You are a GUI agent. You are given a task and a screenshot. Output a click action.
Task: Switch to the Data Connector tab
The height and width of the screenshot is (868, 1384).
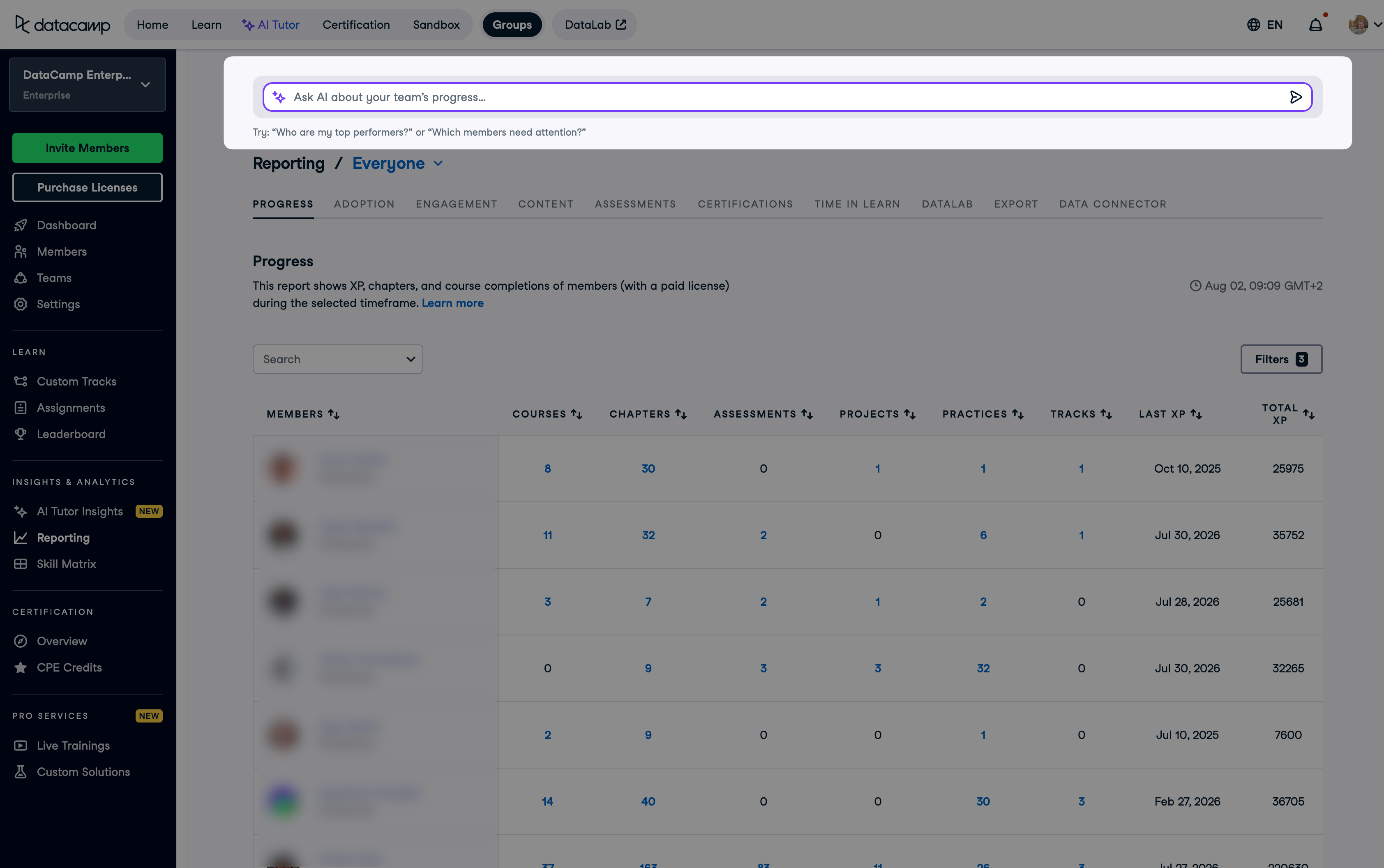pyautogui.click(x=1112, y=204)
